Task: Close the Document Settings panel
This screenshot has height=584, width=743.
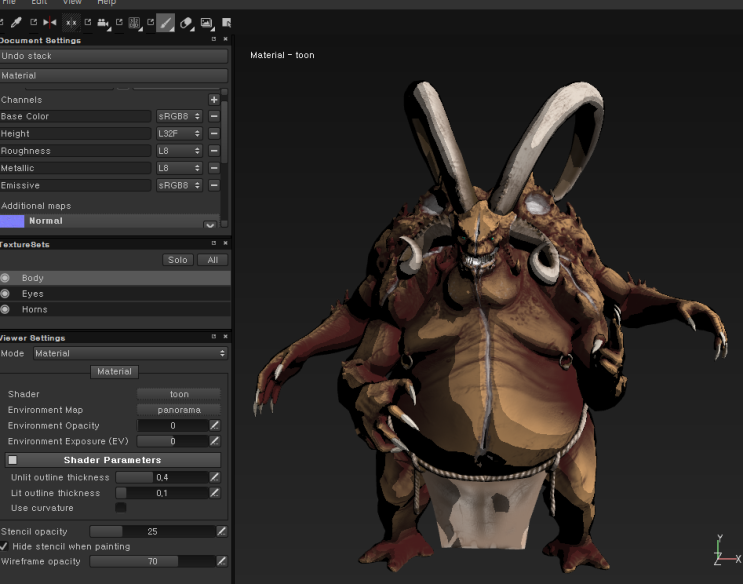Action: click(x=225, y=39)
